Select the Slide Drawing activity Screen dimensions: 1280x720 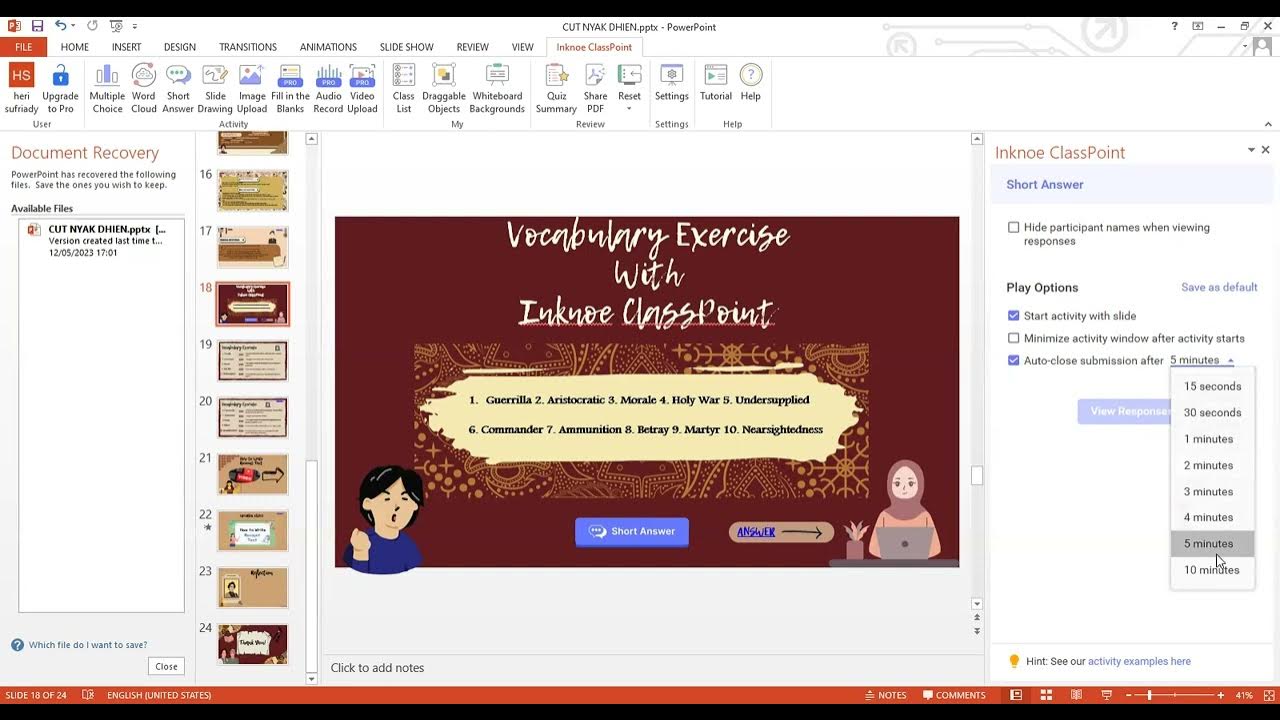[215, 89]
